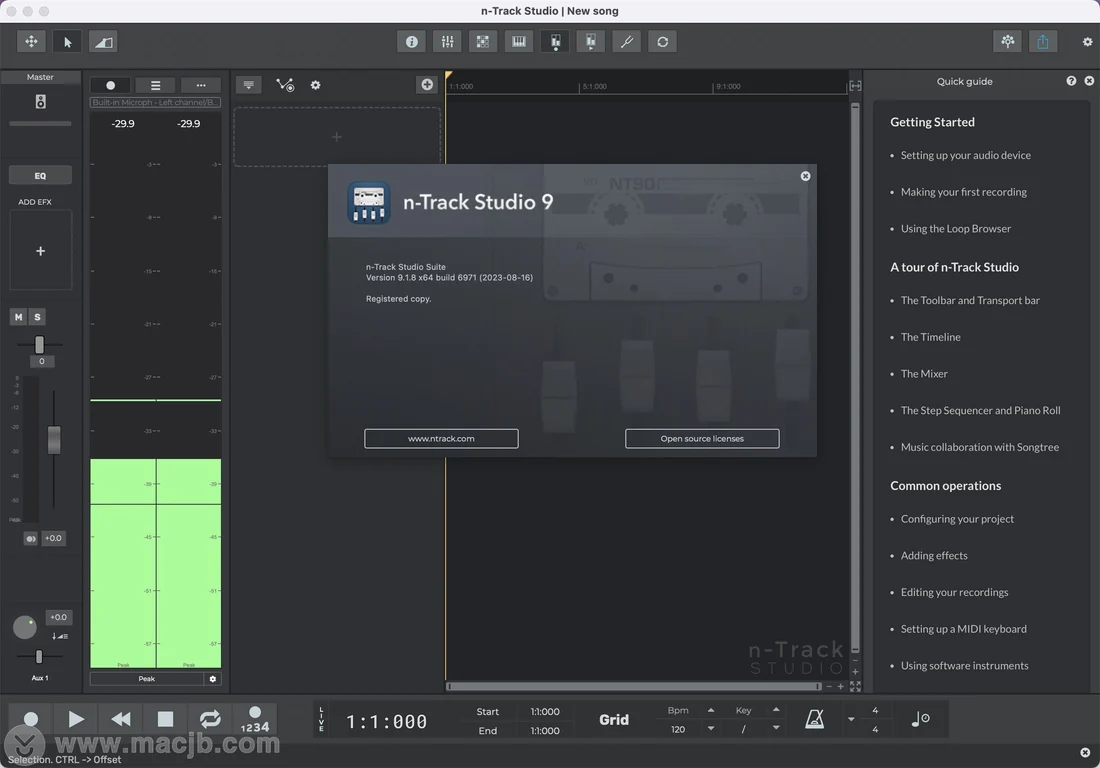Select the arrow pointer tool

coord(67,42)
